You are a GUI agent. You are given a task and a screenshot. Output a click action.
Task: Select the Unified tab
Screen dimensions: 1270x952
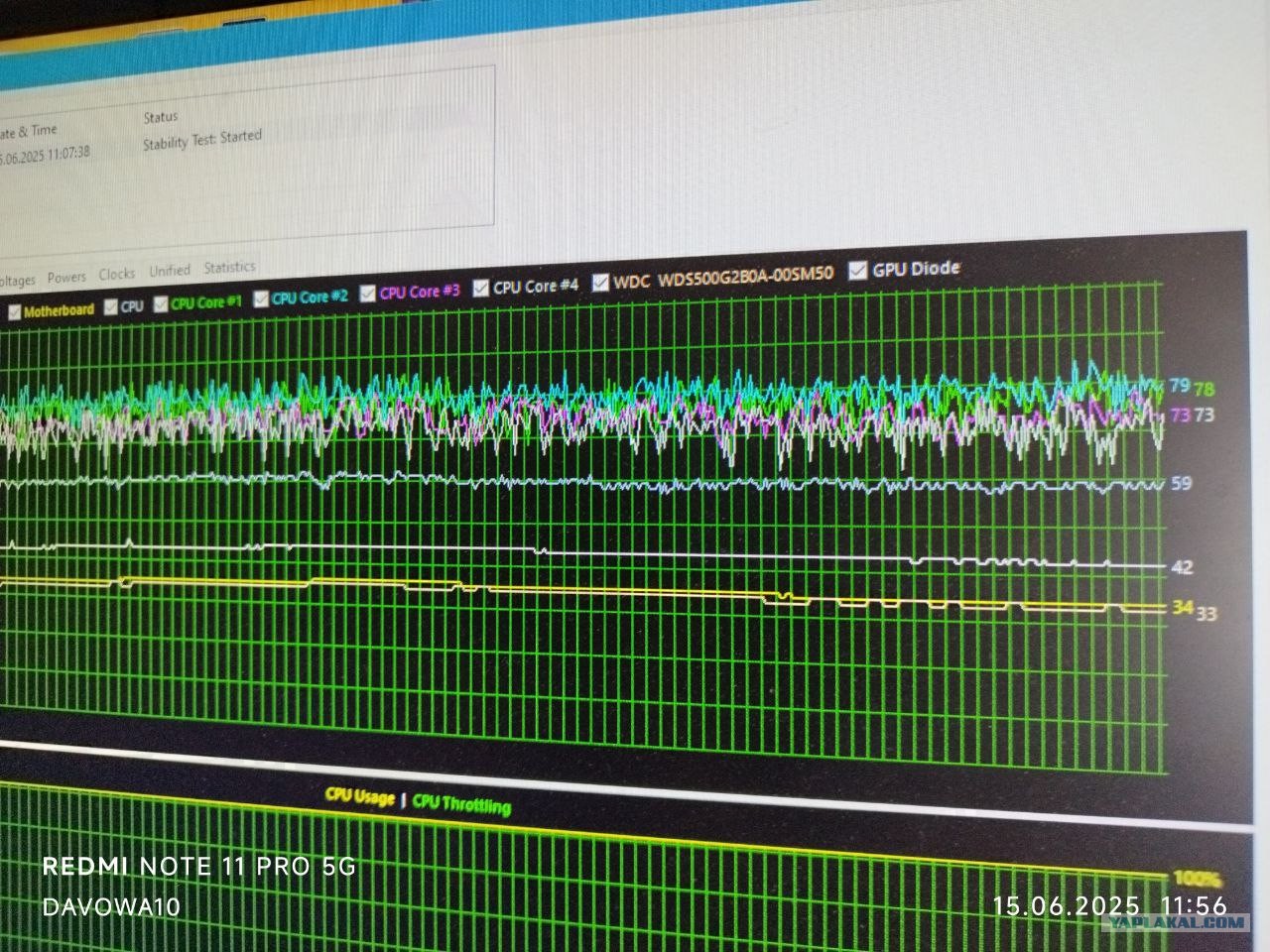(x=170, y=271)
